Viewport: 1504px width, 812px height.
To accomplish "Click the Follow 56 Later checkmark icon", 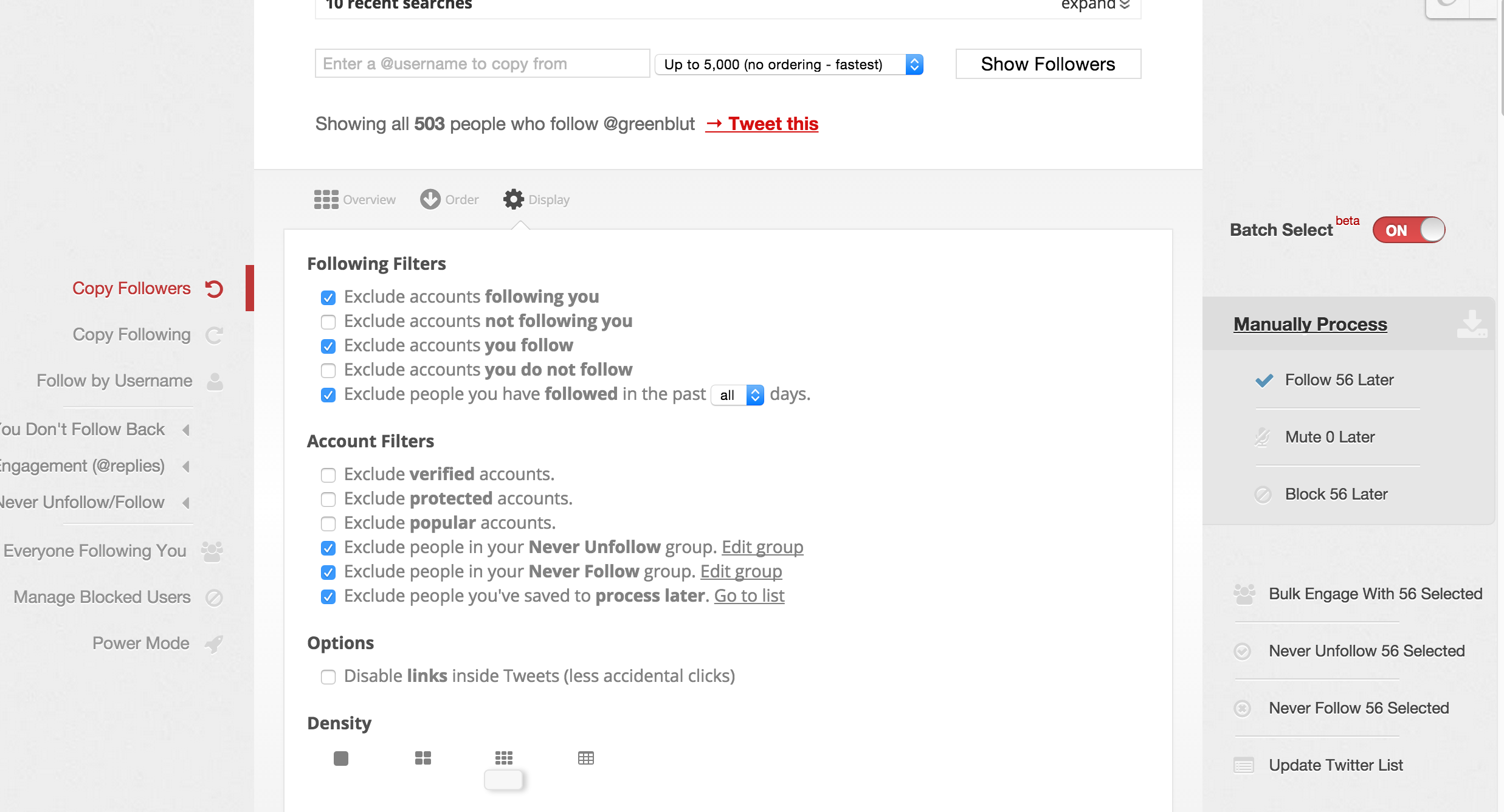I will (1264, 380).
